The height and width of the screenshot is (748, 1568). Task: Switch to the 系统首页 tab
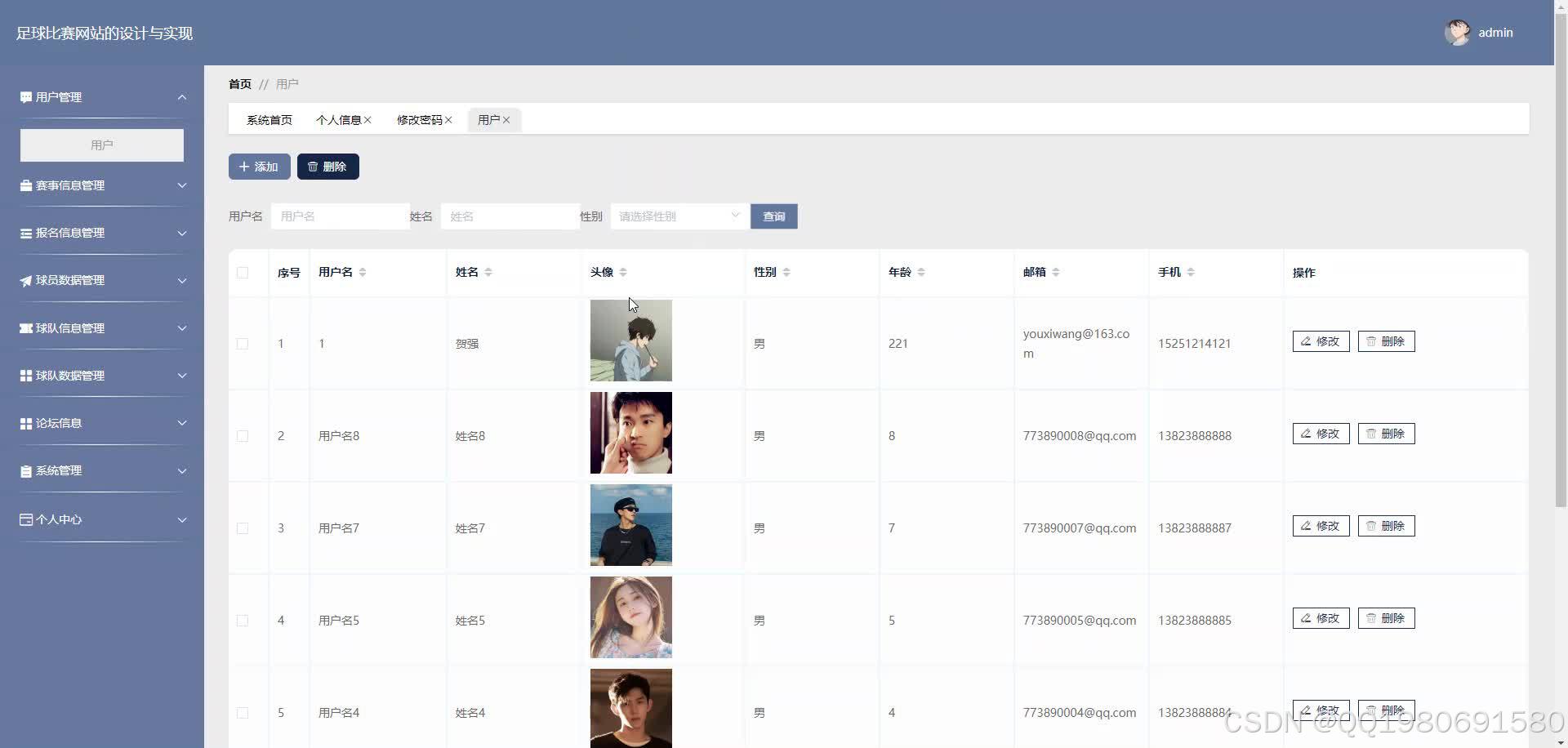click(269, 120)
